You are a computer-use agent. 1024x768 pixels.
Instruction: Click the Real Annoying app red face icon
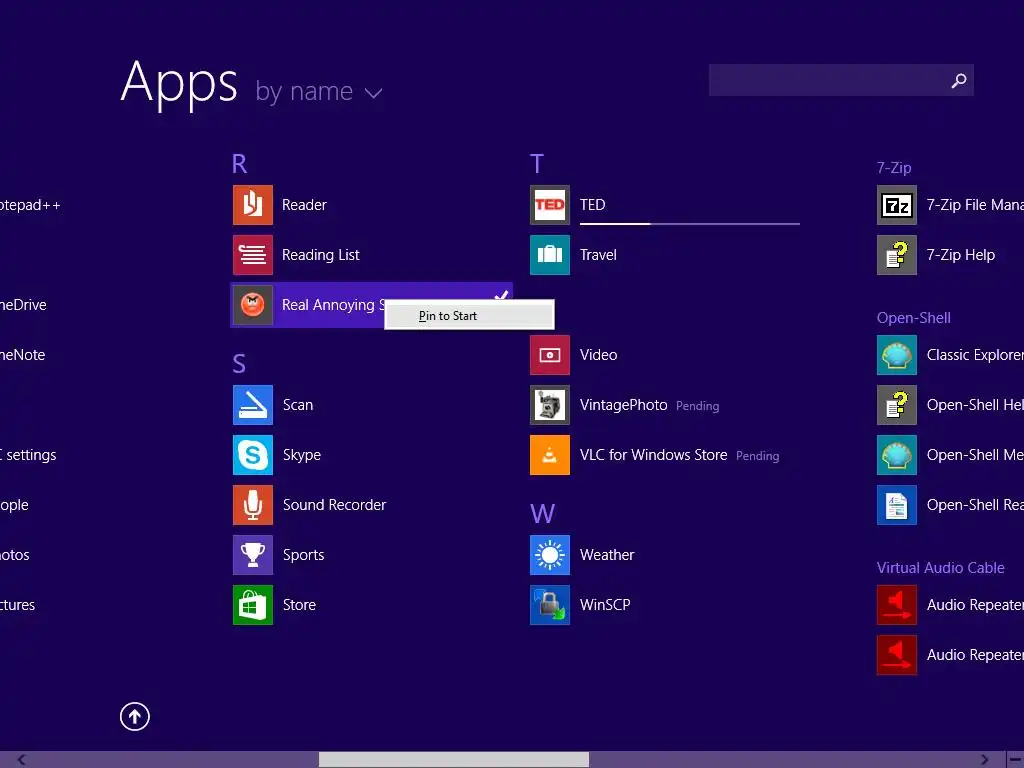[x=253, y=305]
